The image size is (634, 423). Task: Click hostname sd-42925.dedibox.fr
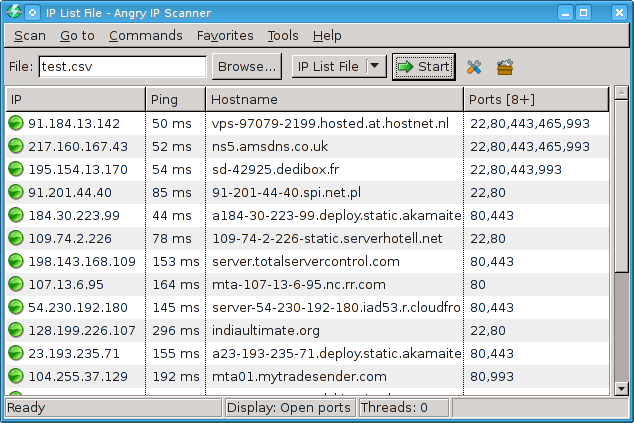(275, 169)
